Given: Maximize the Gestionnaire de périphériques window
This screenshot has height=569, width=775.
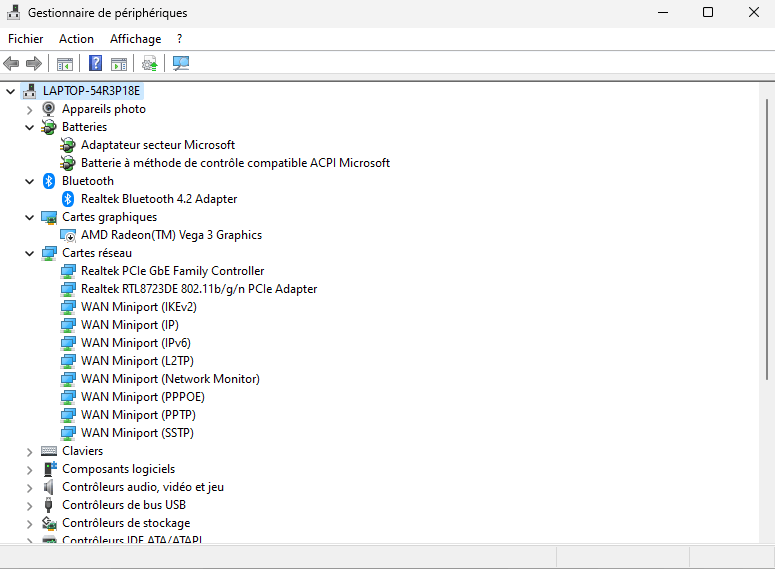Looking at the screenshot, I should [708, 12].
